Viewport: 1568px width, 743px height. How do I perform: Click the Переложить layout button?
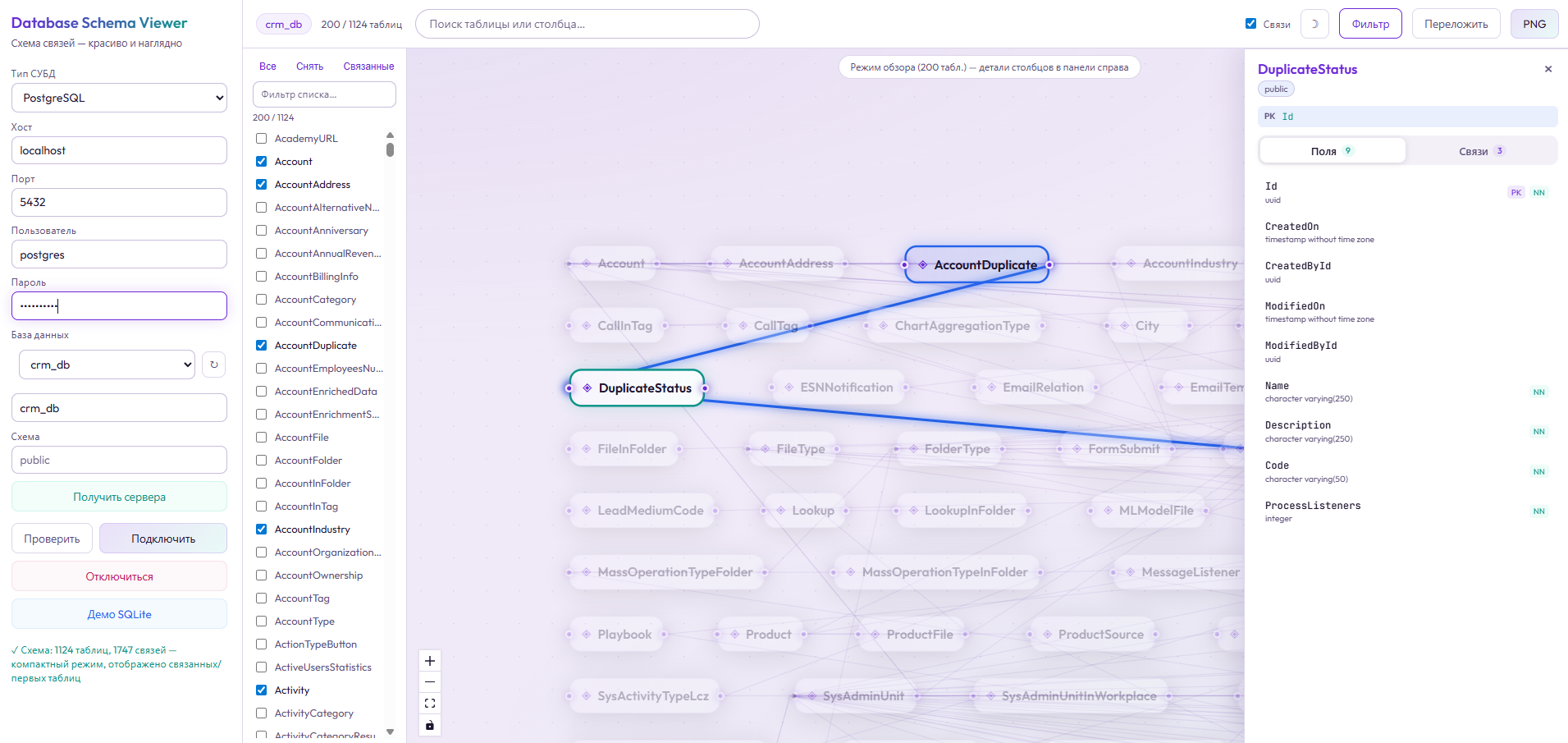click(x=1456, y=24)
